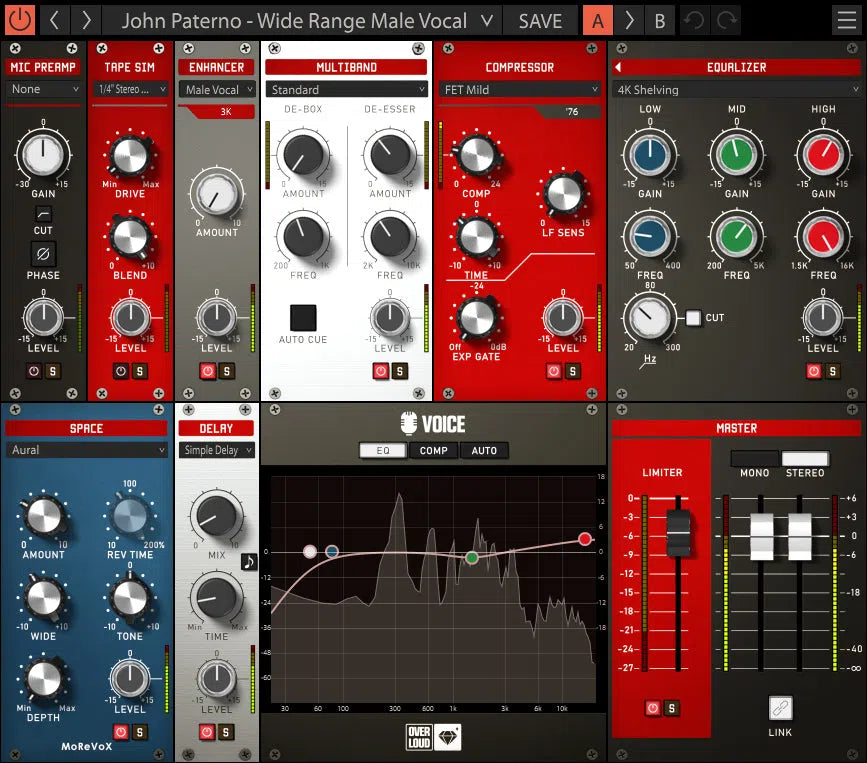The height and width of the screenshot is (763, 867).
Task: Click the Master Link chain icon
Action: (x=780, y=708)
